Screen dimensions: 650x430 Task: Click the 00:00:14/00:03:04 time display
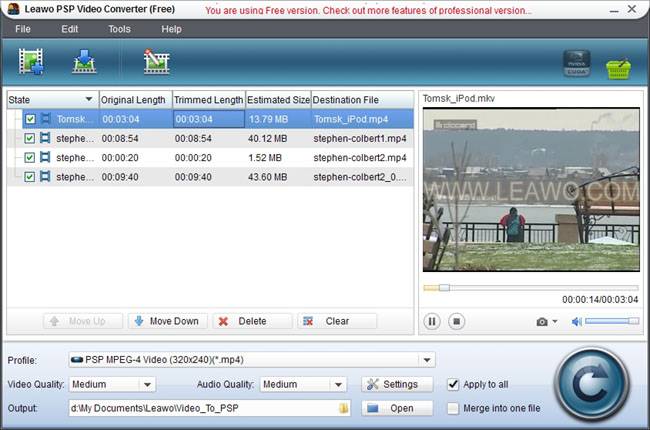pos(600,299)
